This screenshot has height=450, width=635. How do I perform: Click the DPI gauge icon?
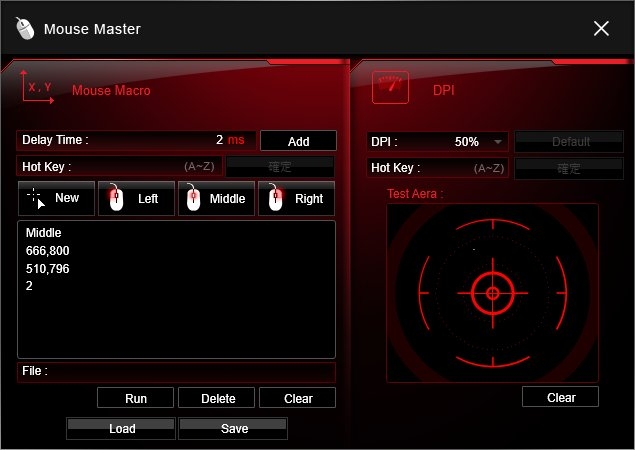(x=390, y=87)
